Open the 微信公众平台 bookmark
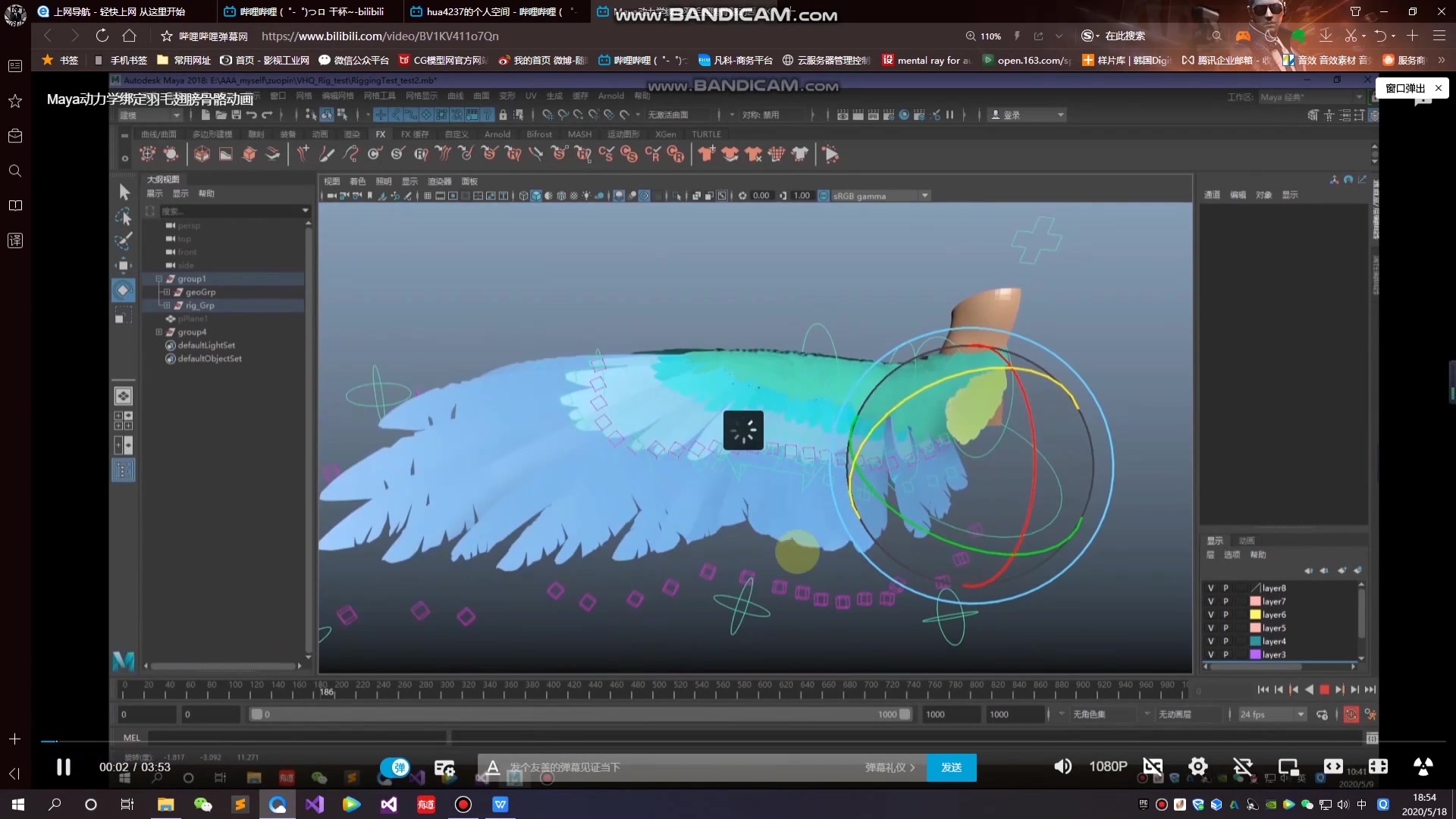This screenshot has width=1456, height=819. point(353,60)
